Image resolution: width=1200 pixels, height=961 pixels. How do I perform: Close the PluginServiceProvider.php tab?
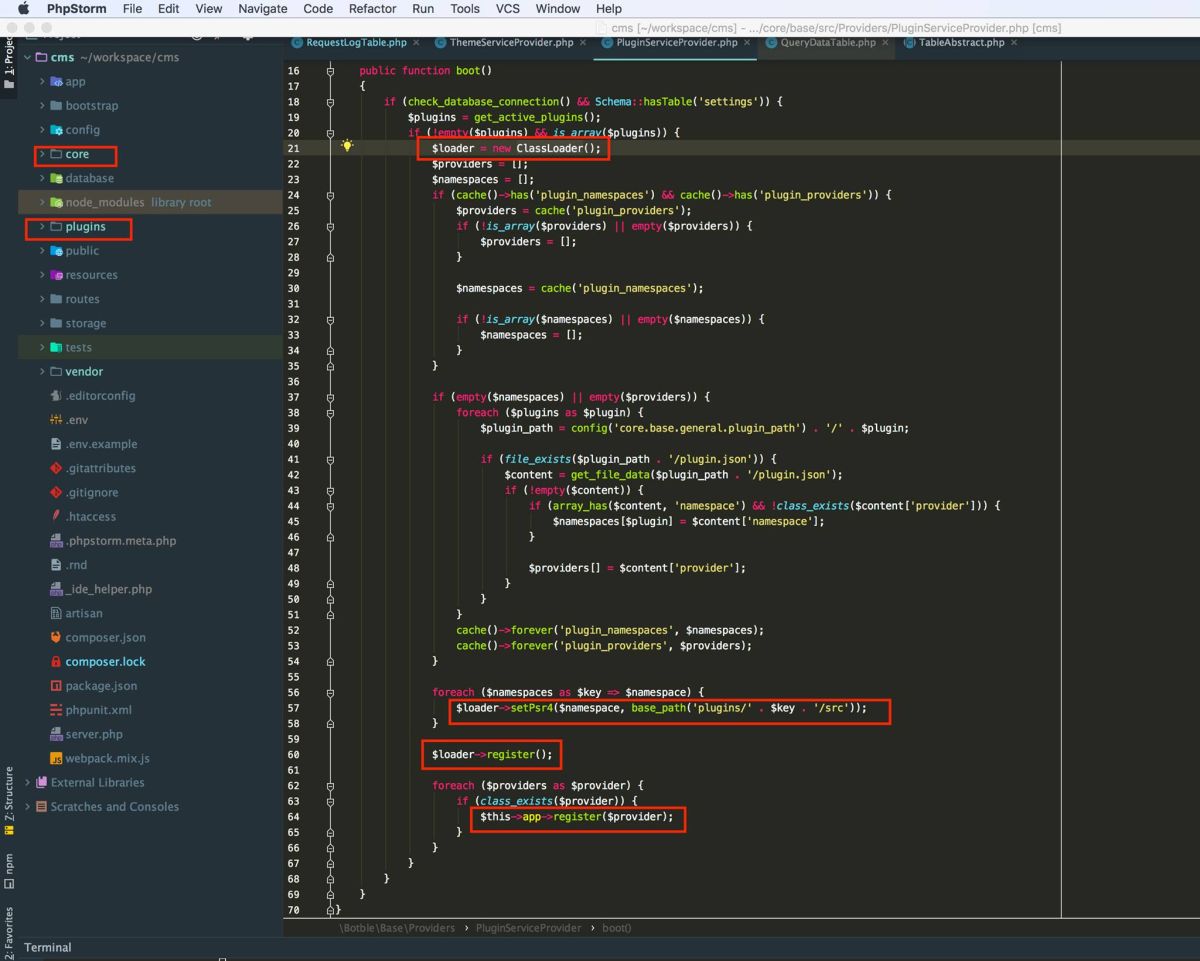[747, 43]
